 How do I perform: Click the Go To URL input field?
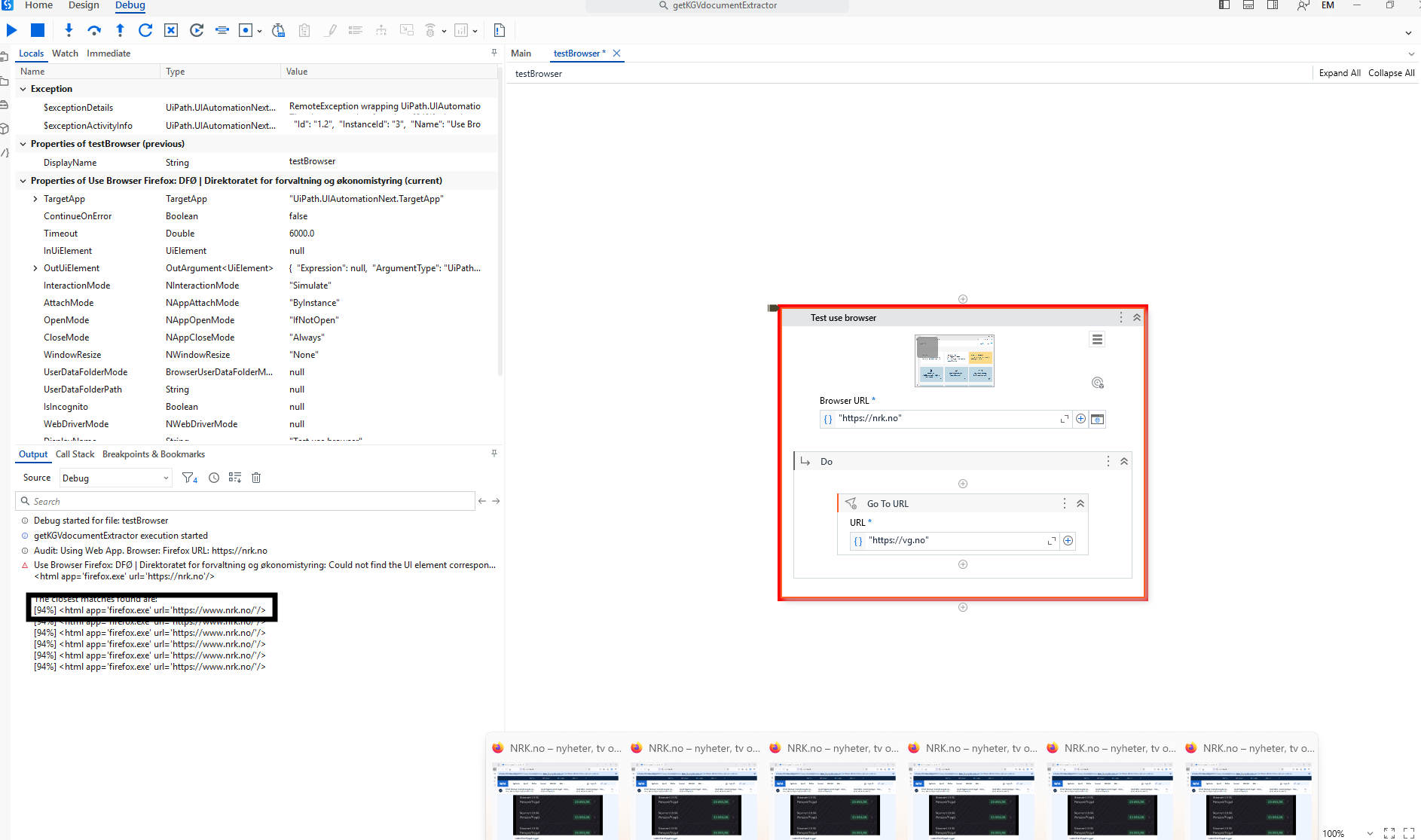(954, 541)
